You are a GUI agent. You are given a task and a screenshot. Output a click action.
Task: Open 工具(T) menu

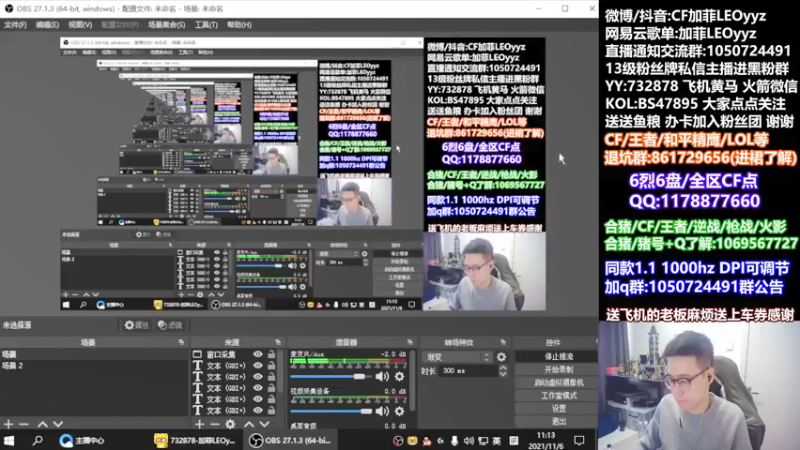206,24
